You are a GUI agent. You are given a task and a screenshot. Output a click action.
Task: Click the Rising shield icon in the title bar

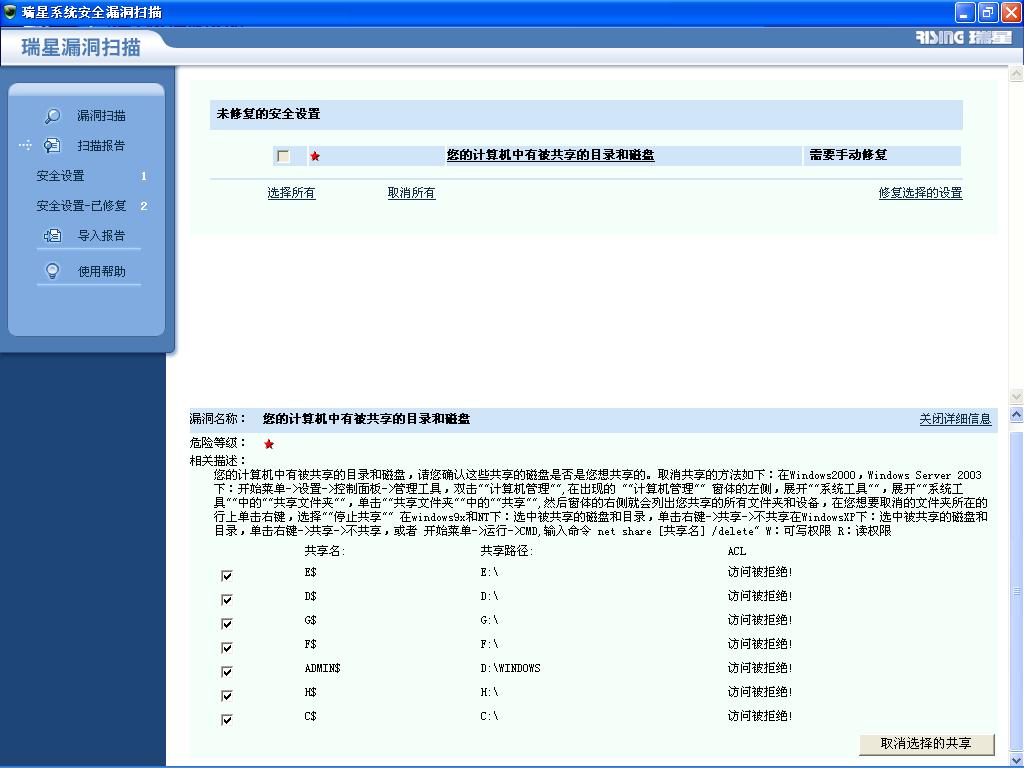pos(10,12)
